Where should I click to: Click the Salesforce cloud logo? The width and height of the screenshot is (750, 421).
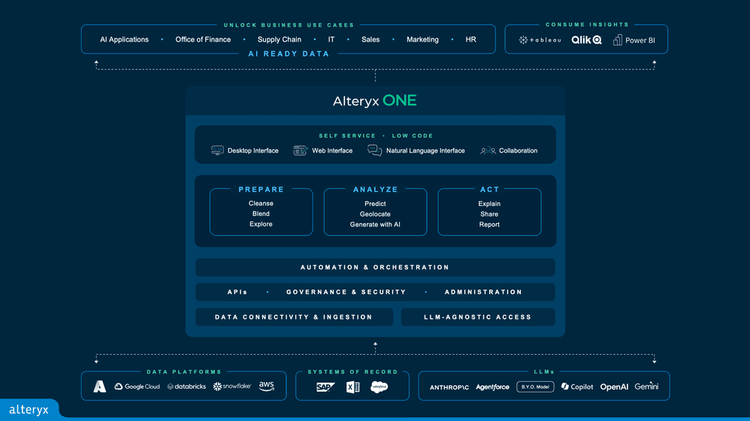tap(379, 387)
